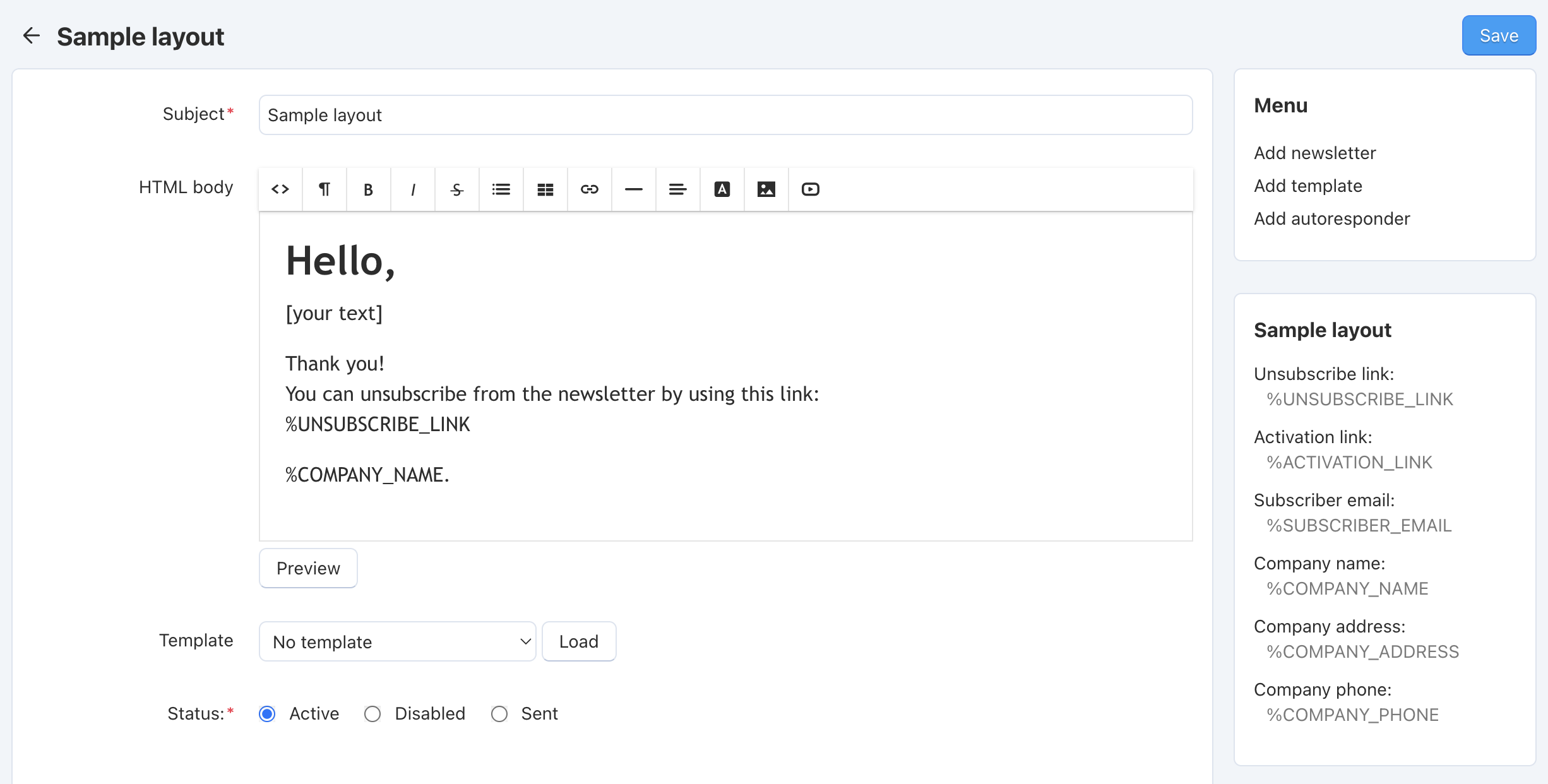Click %UNSUBSCRIBE_LINK in the sidebar

click(x=1359, y=399)
